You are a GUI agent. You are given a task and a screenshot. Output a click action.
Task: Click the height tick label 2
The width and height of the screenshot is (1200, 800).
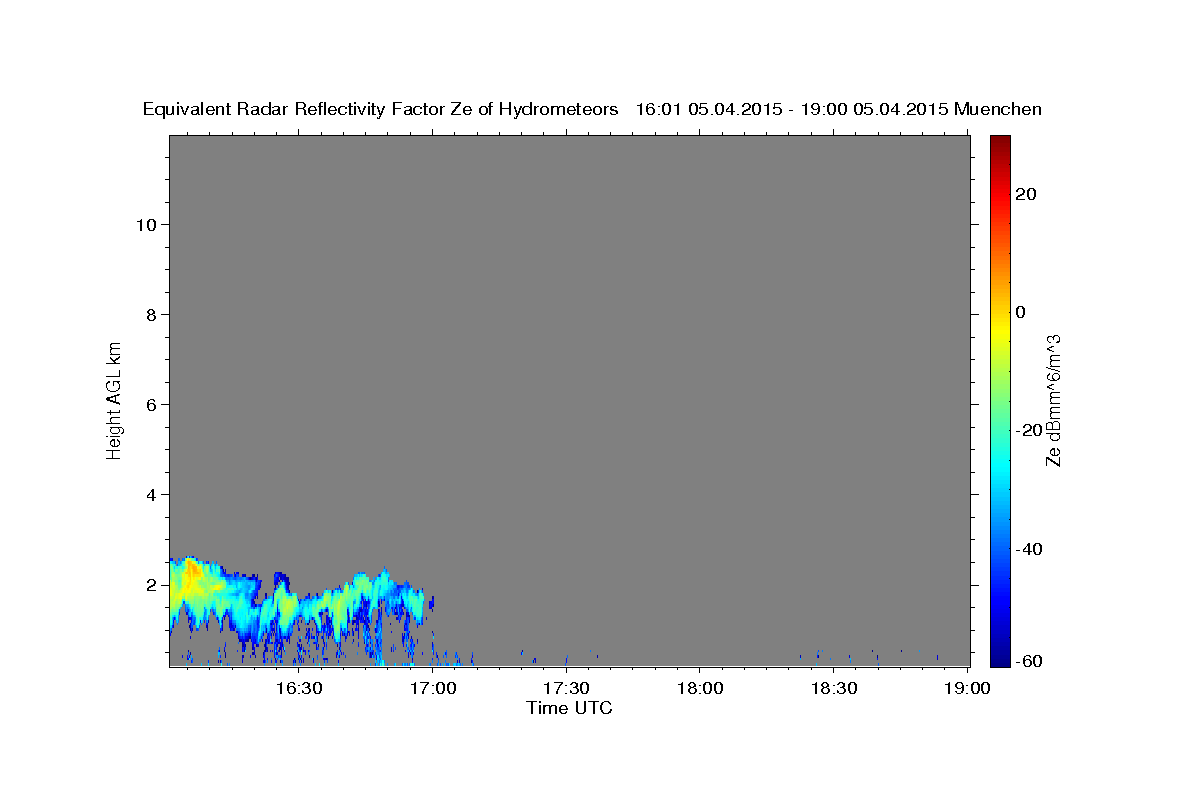pyautogui.click(x=153, y=584)
